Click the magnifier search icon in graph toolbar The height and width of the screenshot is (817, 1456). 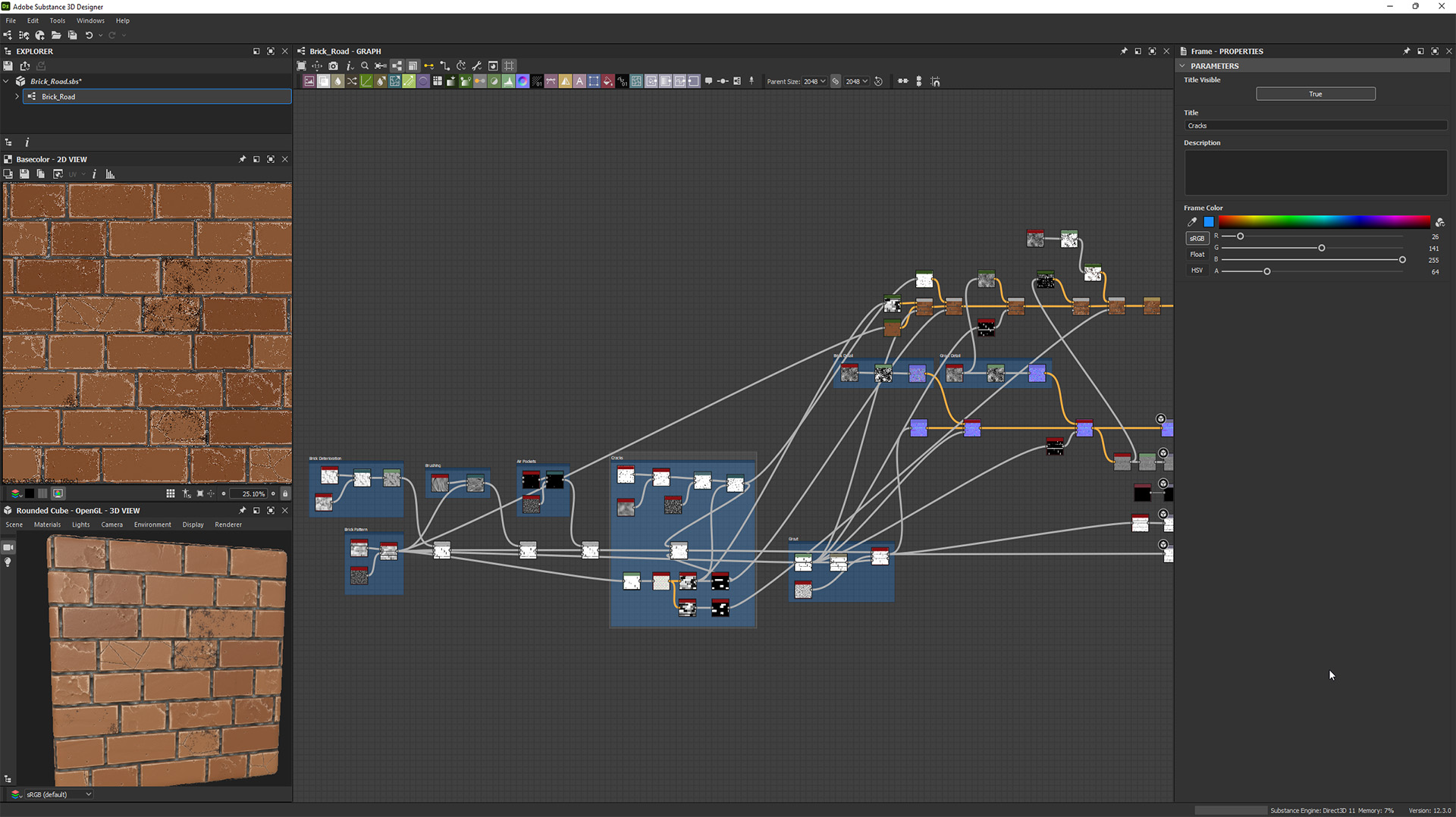click(365, 66)
